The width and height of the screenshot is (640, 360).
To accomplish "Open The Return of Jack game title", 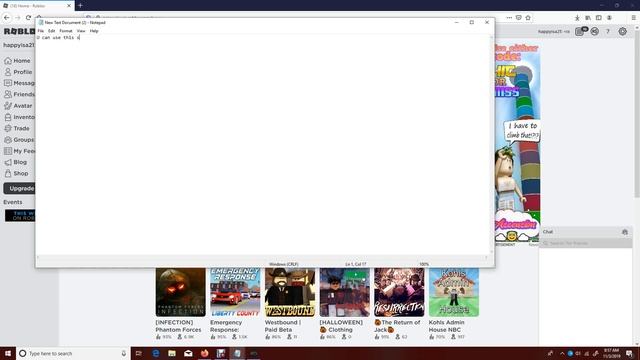I will pos(397,326).
